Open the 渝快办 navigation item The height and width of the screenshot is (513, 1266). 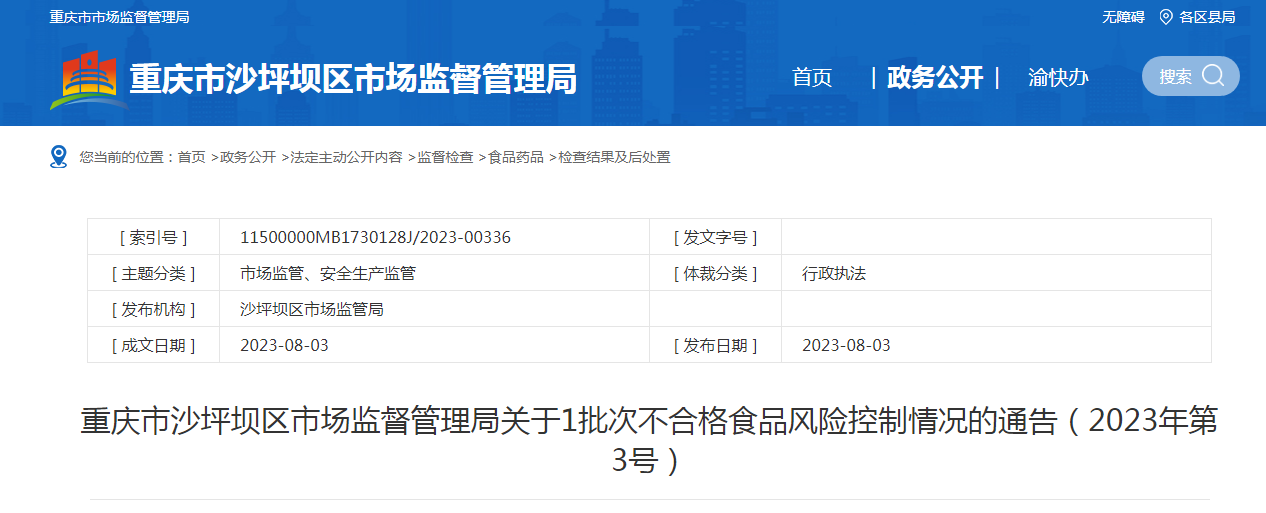1058,77
